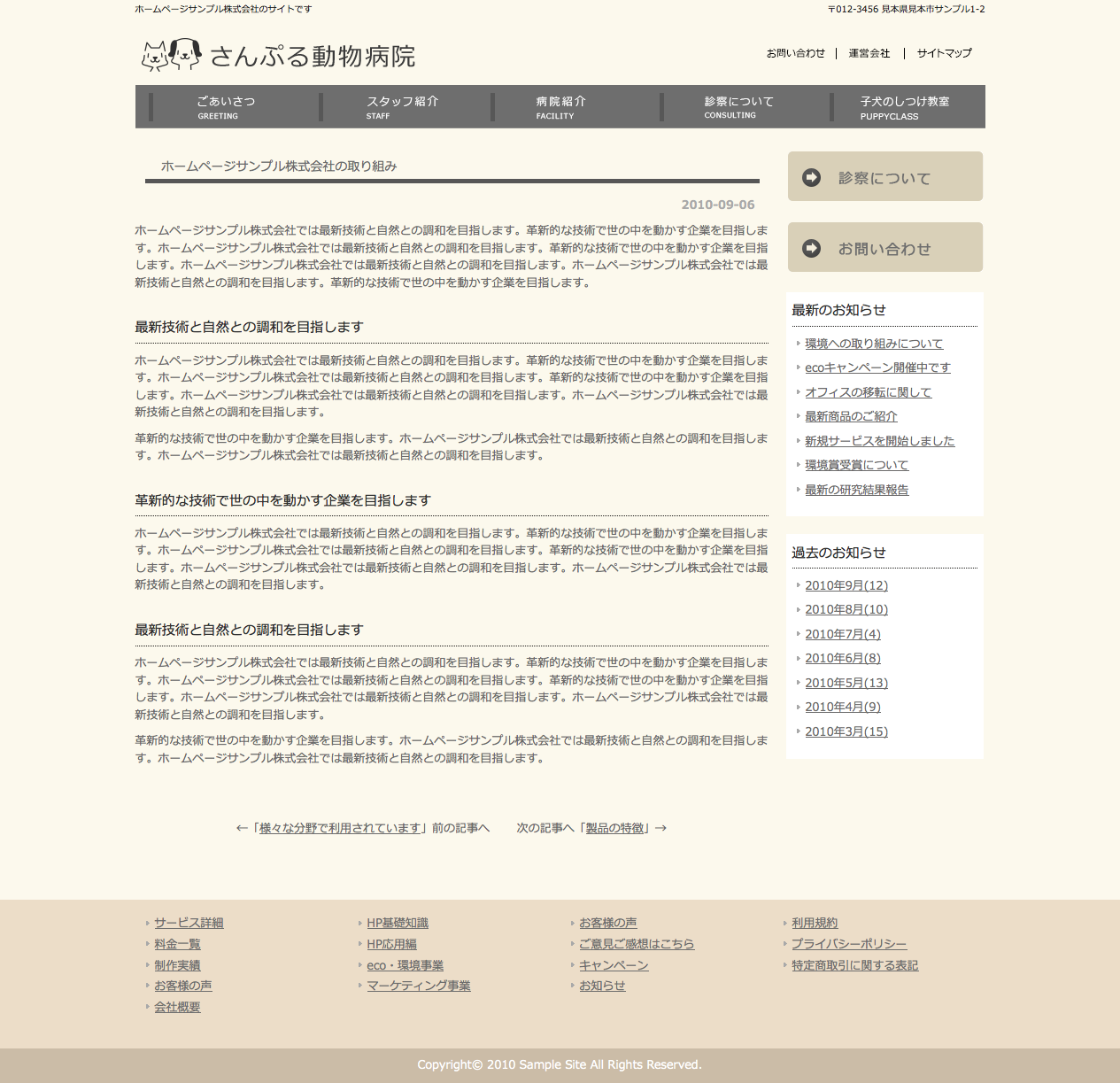Go to next article 製品の特徴
This screenshot has height=1083, width=1120.
coord(614,828)
